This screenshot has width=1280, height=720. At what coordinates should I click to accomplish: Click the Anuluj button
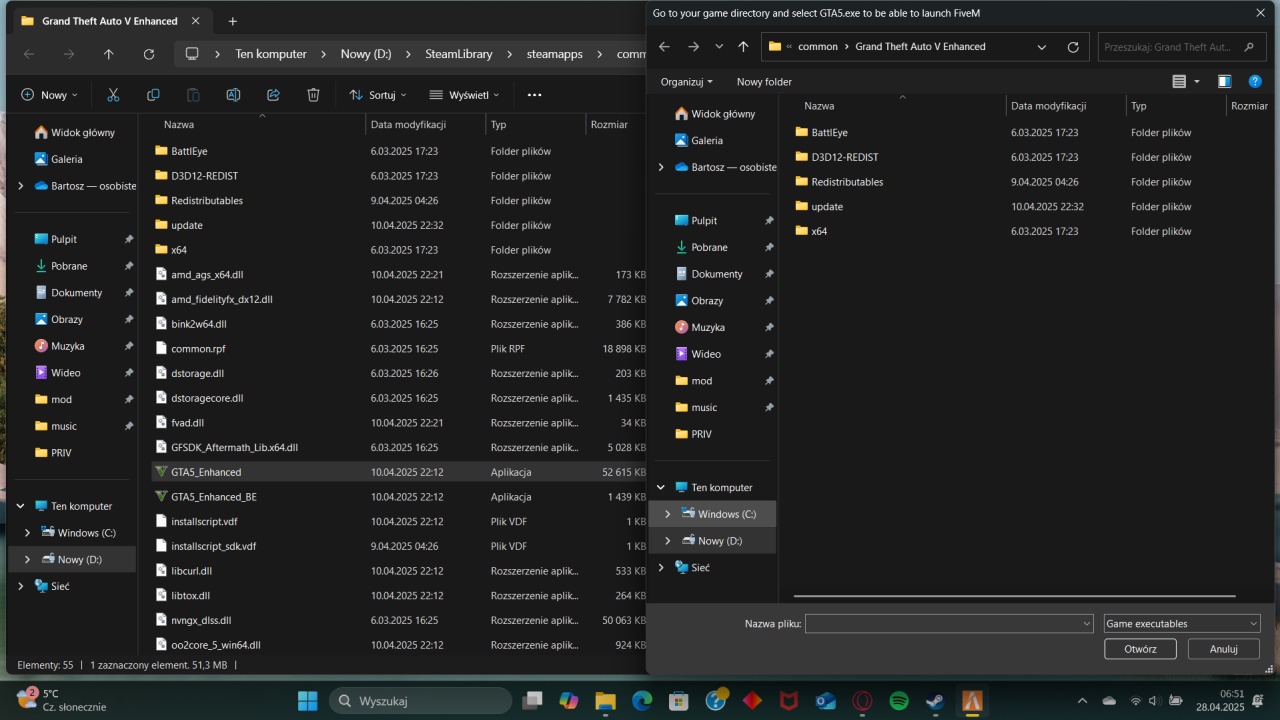(x=1223, y=649)
